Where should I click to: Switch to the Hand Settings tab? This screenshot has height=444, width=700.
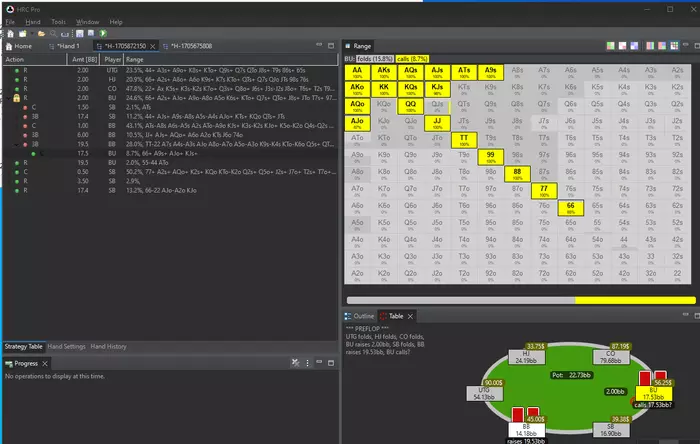coord(66,346)
